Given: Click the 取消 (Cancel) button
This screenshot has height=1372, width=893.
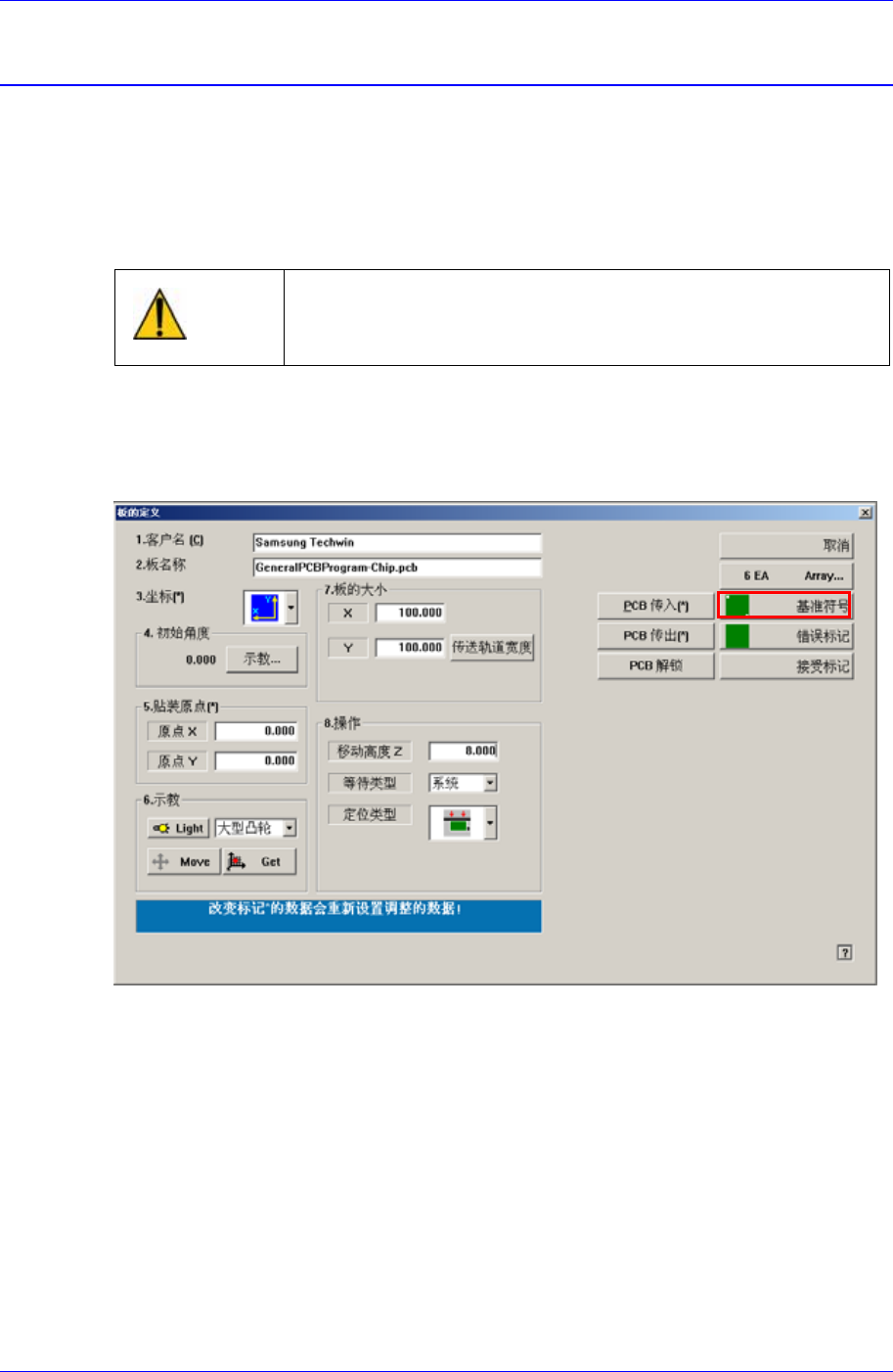Looking at the screenshot, I should tap(786, 545).
